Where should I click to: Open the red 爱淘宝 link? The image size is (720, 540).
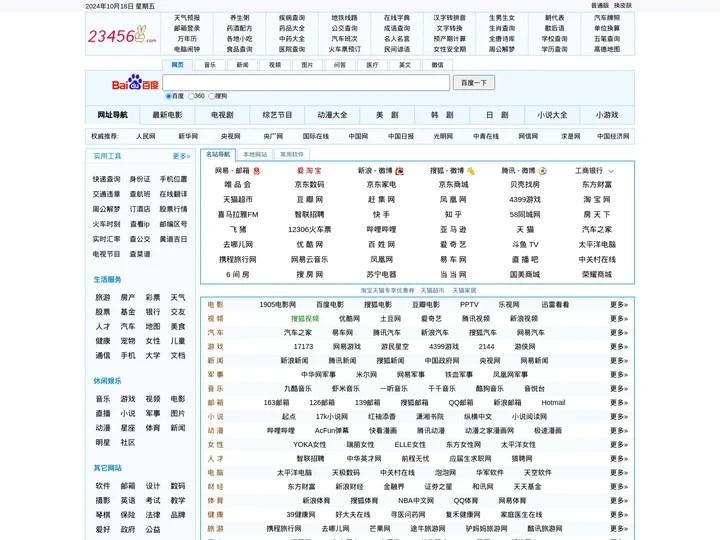tap(309, 171)
